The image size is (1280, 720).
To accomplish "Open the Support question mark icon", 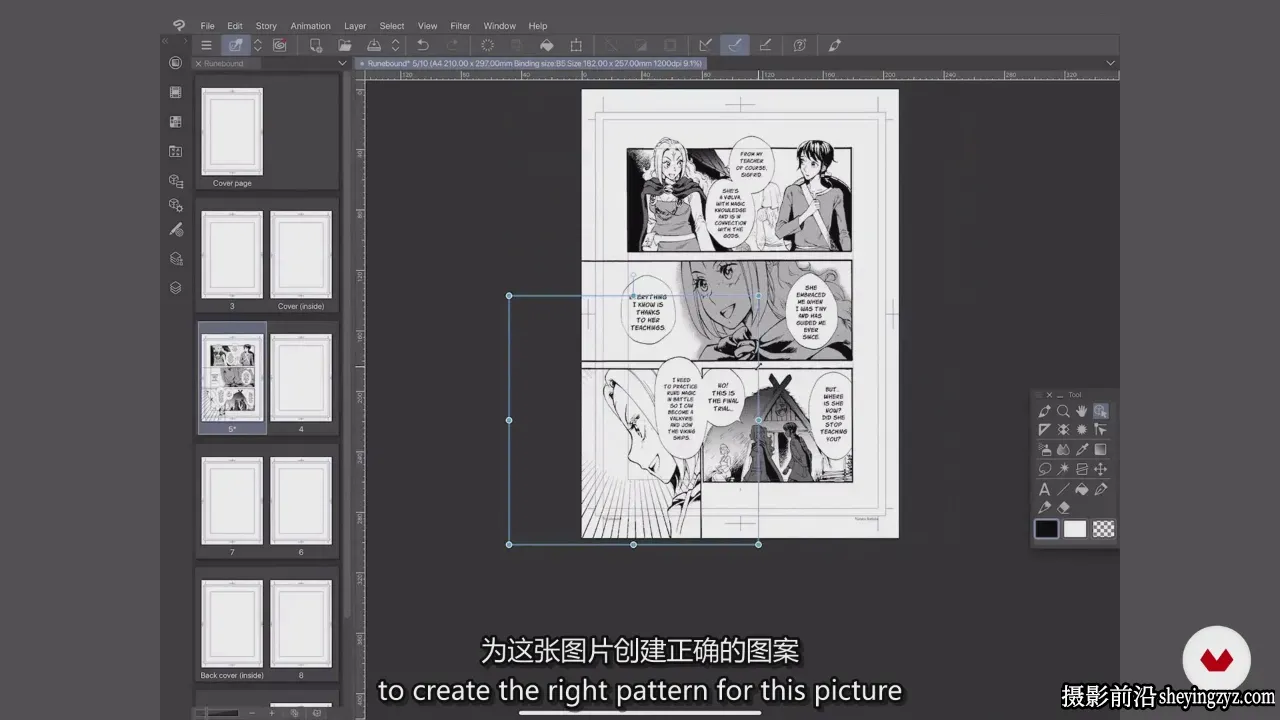I will (800, 45).
